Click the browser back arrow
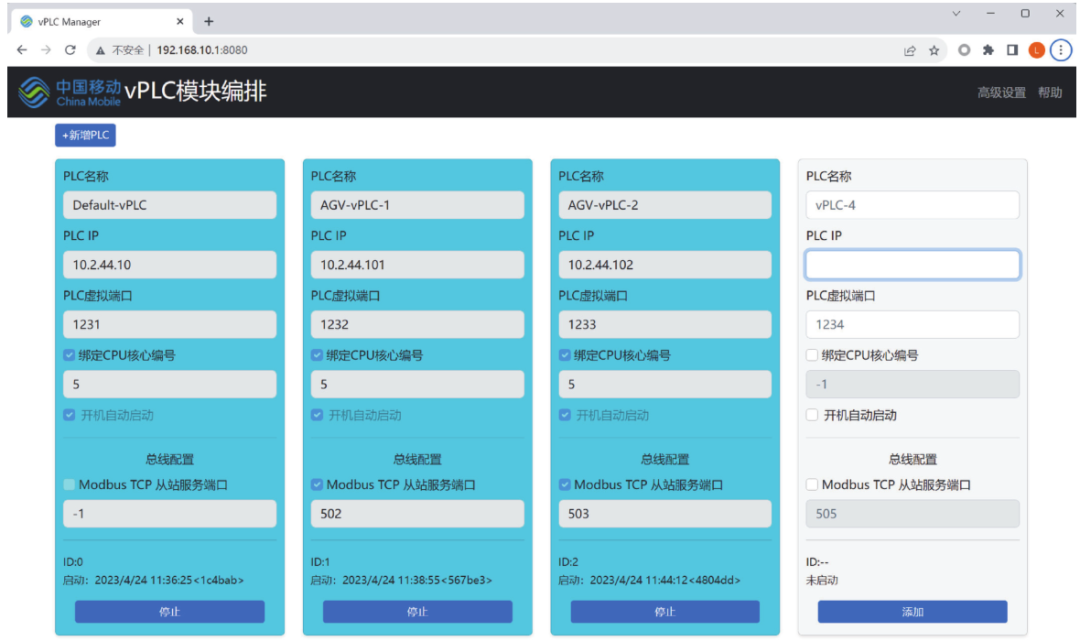Viewport: 1080px width, 641px height. coord(22,50)
